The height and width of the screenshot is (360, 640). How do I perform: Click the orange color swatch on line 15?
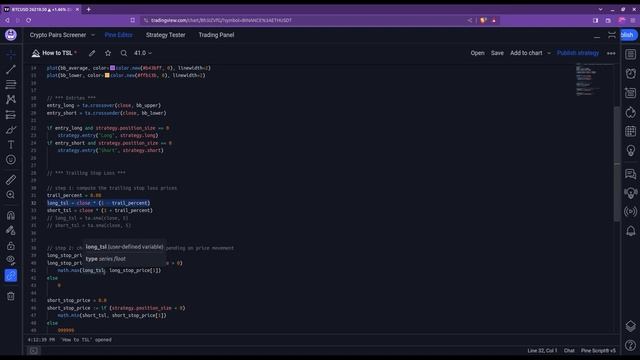107,75
